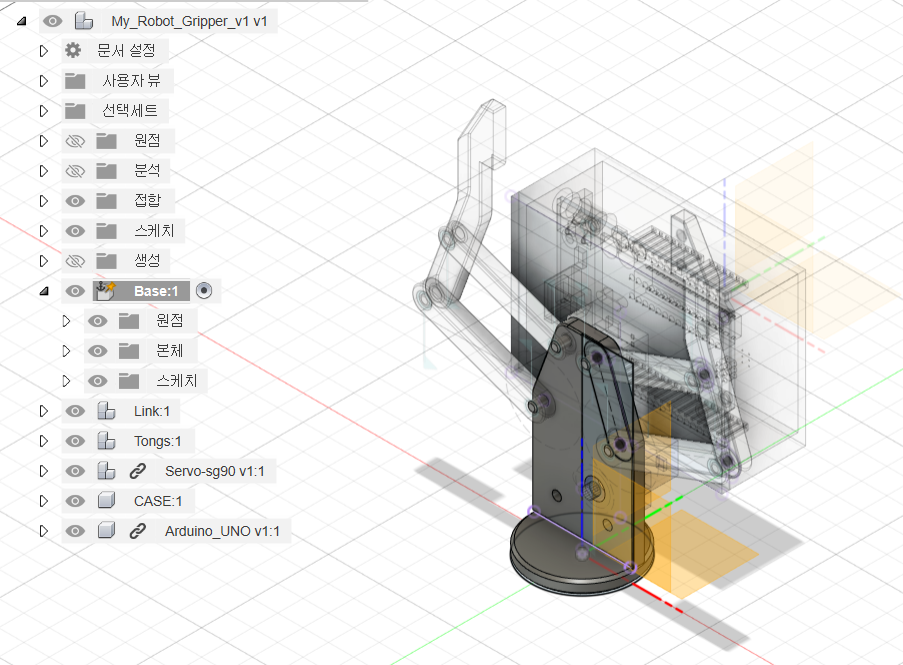Click the folder icon of 원점 under Base:1

pos(128,320)
